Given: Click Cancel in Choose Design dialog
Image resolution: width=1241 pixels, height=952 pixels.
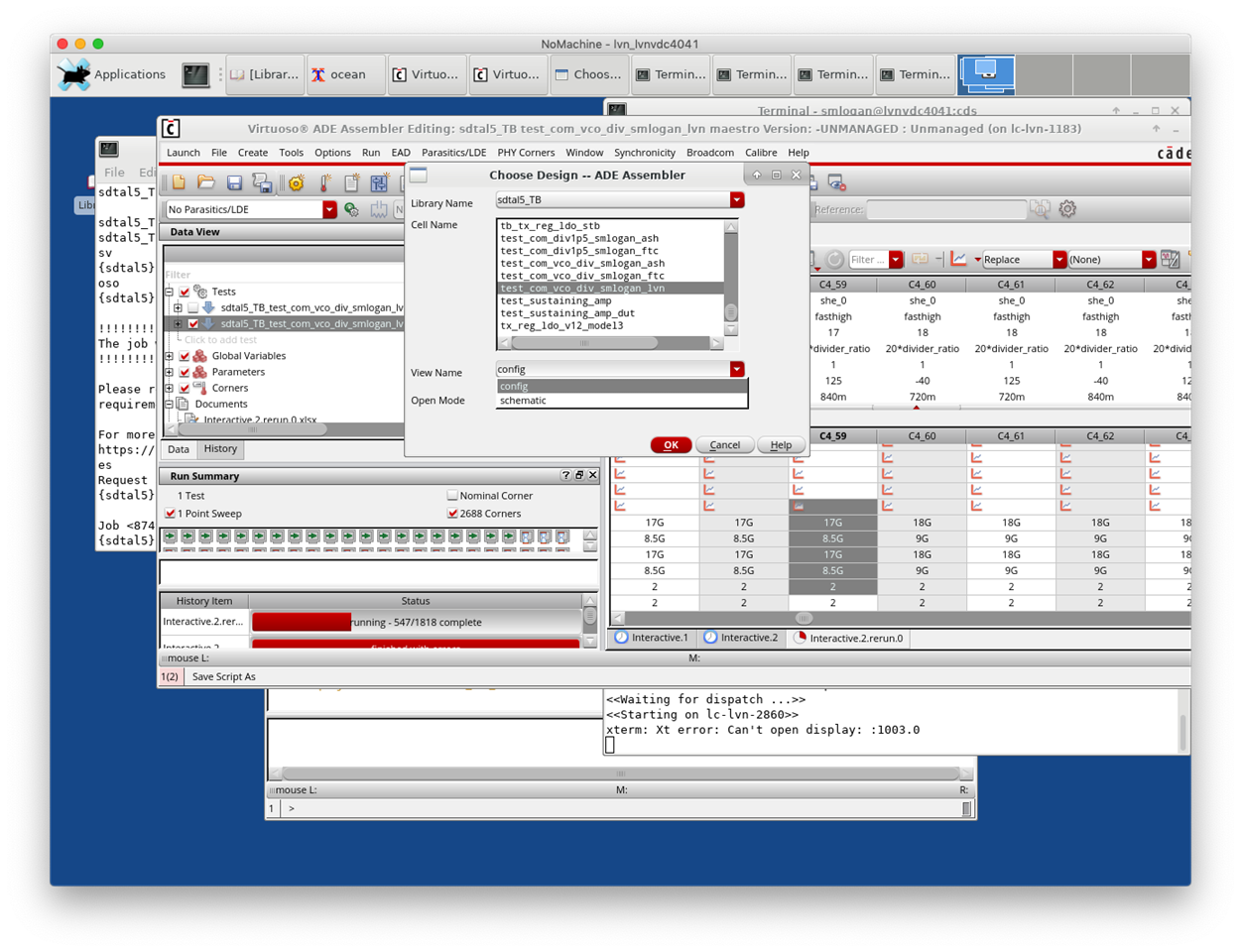Looking at the screenshot, I should pyautogui.click(x=724, y=445).
